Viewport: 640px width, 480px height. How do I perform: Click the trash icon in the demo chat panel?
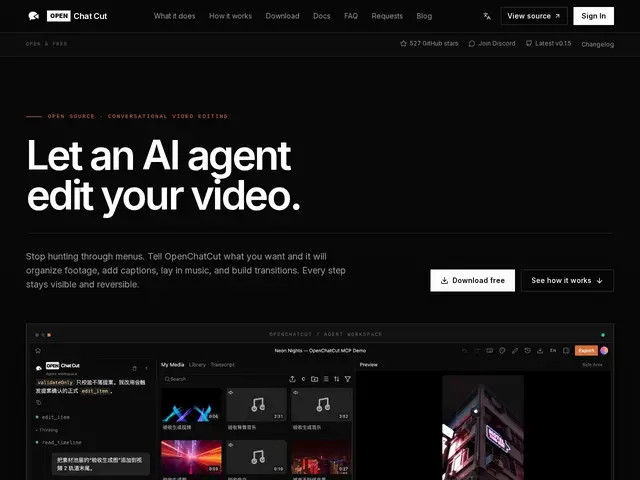tap(134, 368)
